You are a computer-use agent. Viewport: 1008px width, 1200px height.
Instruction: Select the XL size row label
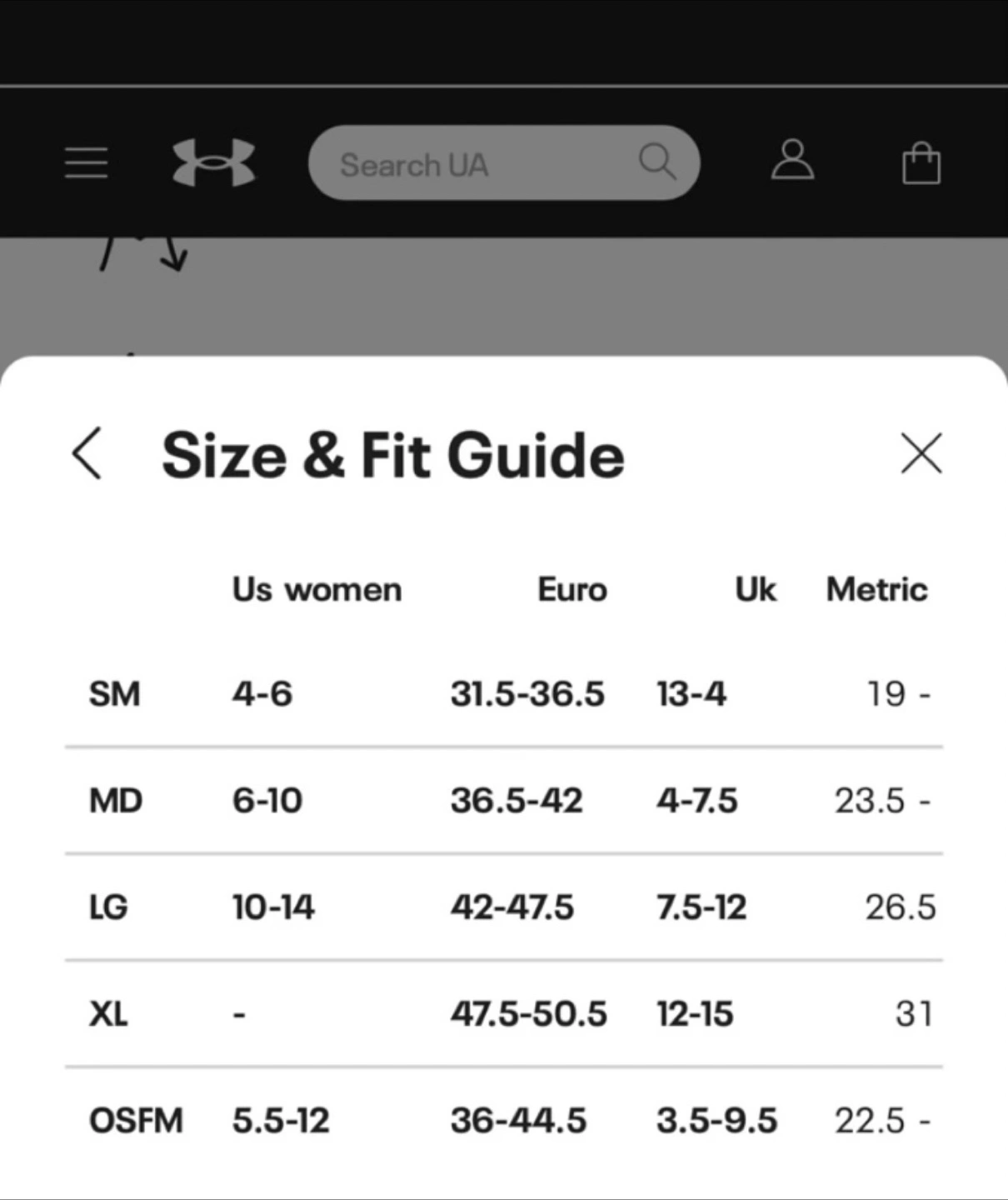(x=108, y=1014)
